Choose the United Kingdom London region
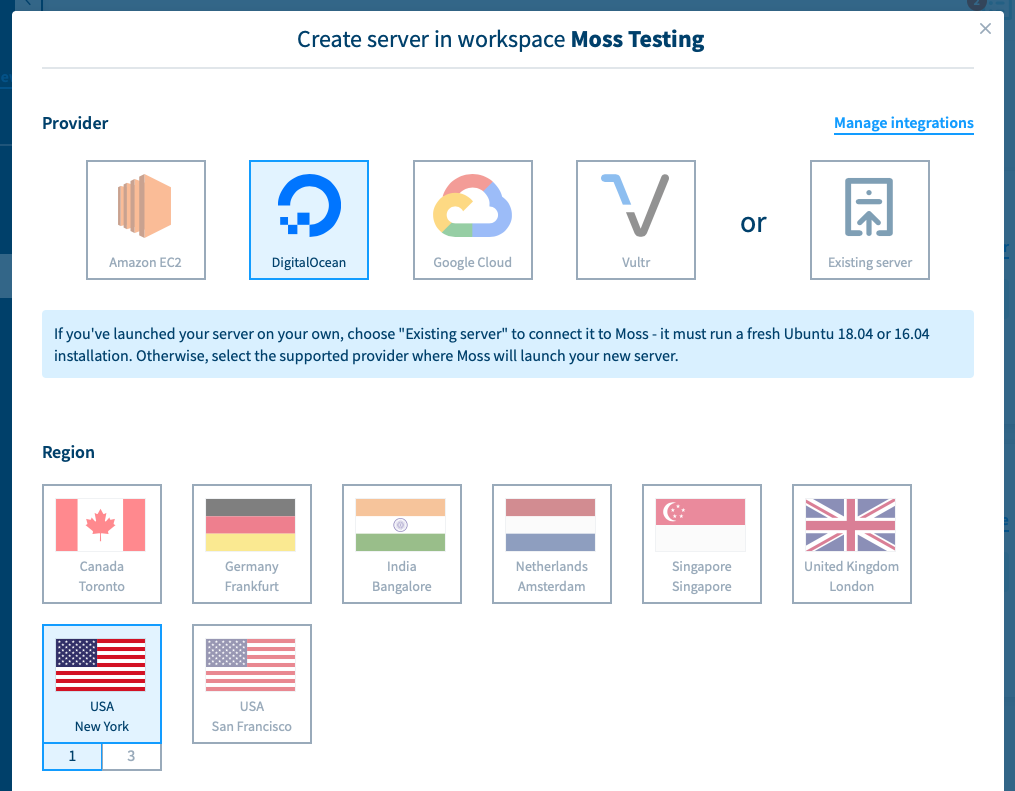 coord(851,544)
